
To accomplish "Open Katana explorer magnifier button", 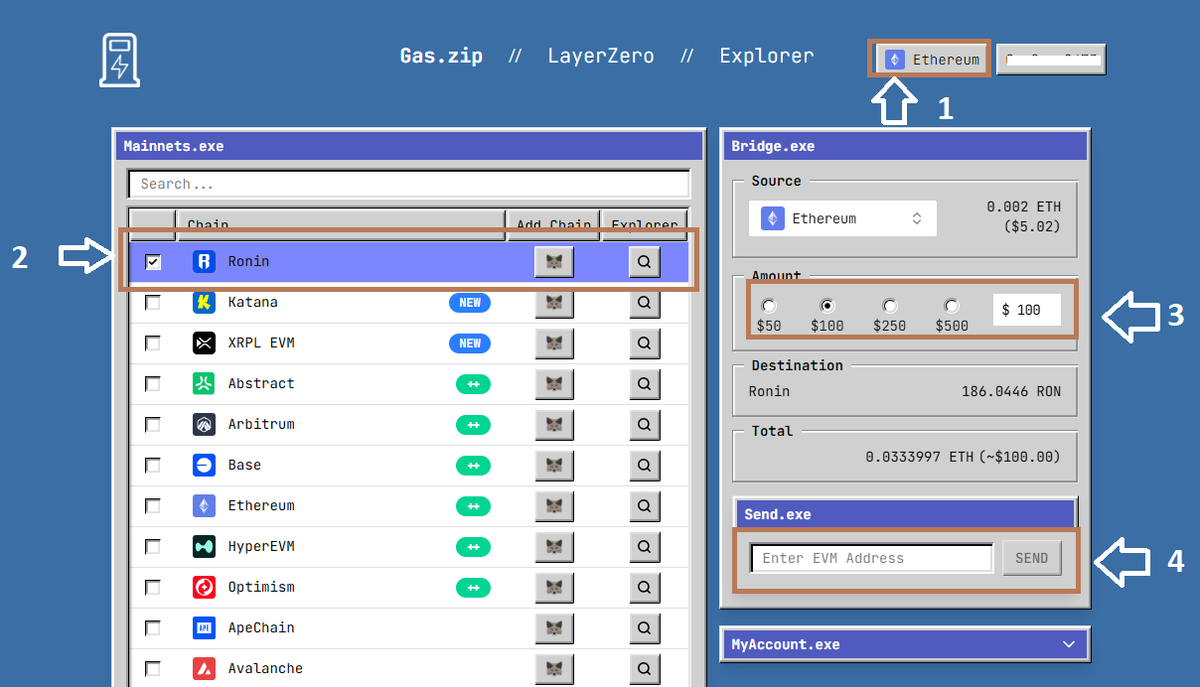I will point(645,302).
